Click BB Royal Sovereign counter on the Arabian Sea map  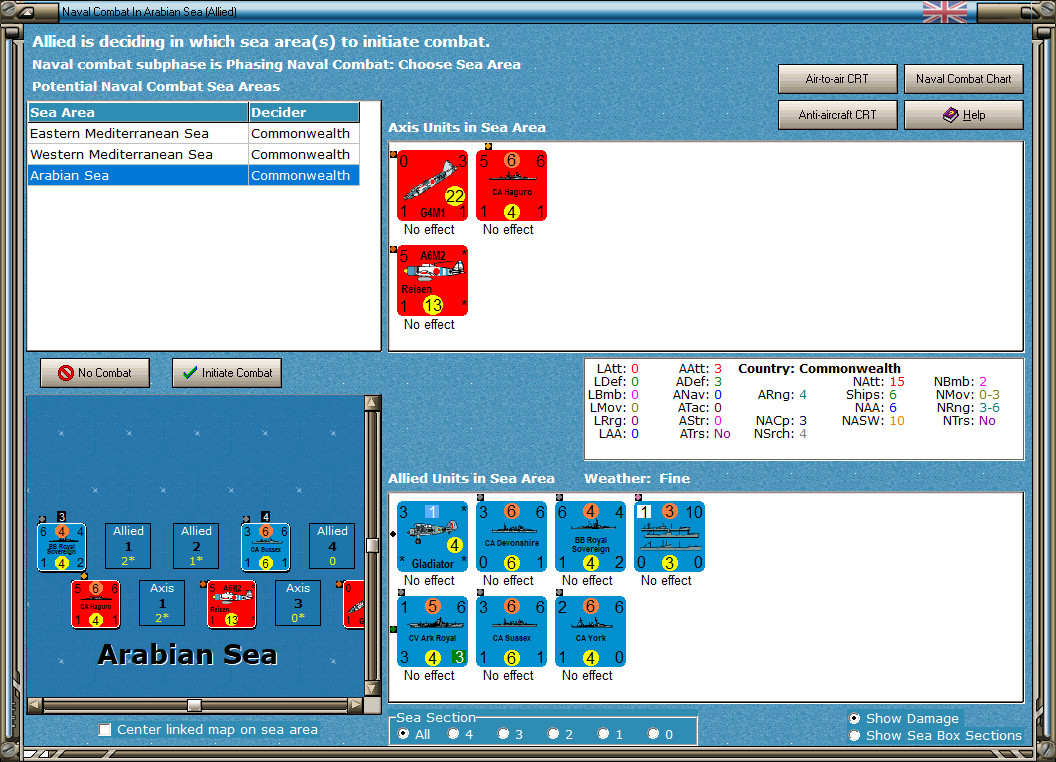(61, 547)
